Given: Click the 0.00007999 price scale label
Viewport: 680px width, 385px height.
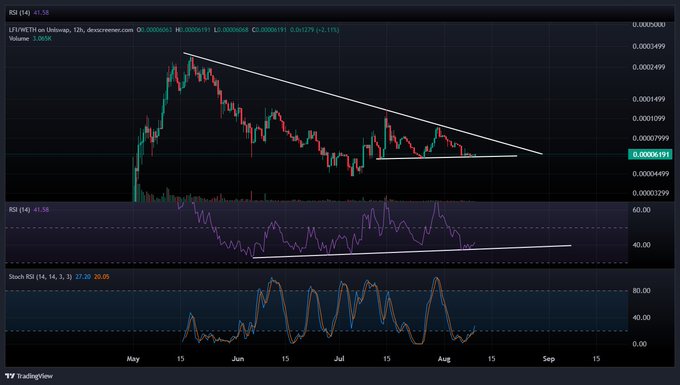Looking at the screenshot, I should click(651, 138).
